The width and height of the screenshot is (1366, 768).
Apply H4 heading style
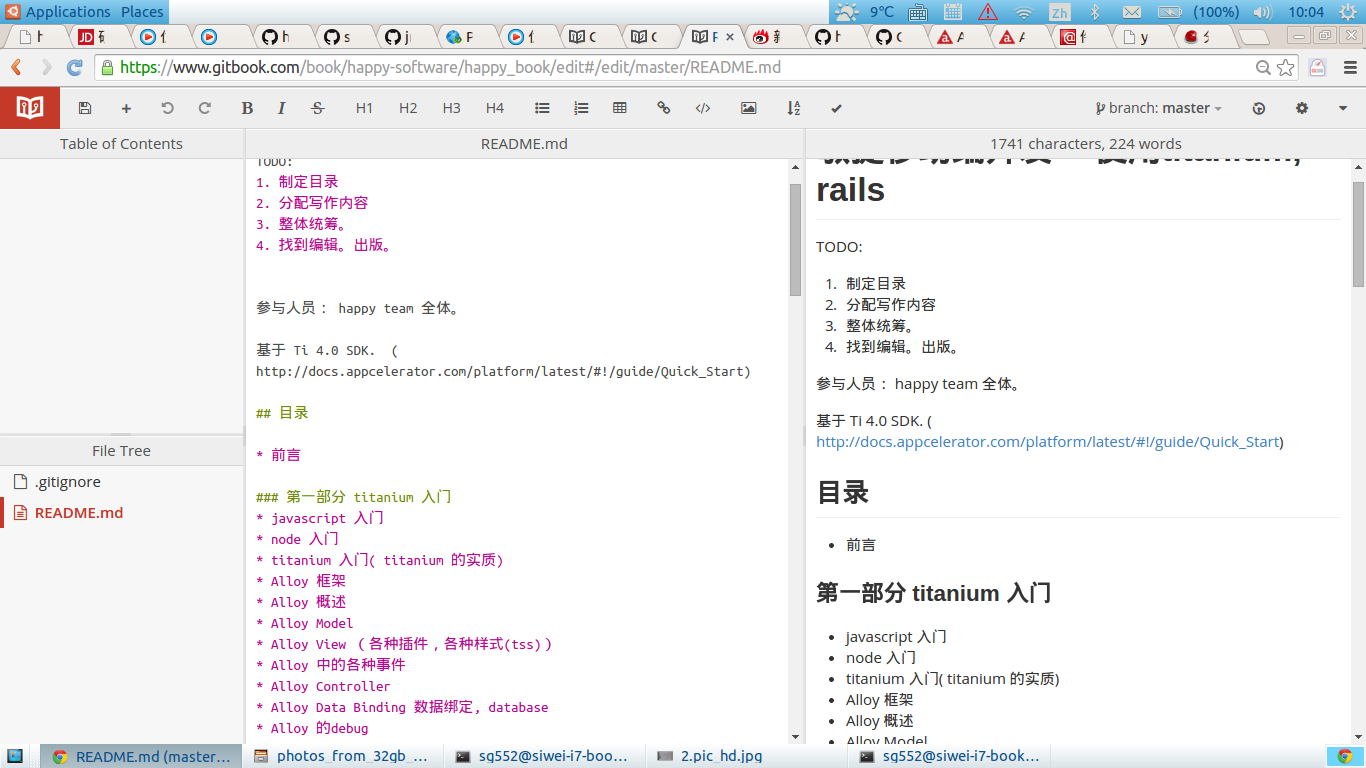click(495, 108)
